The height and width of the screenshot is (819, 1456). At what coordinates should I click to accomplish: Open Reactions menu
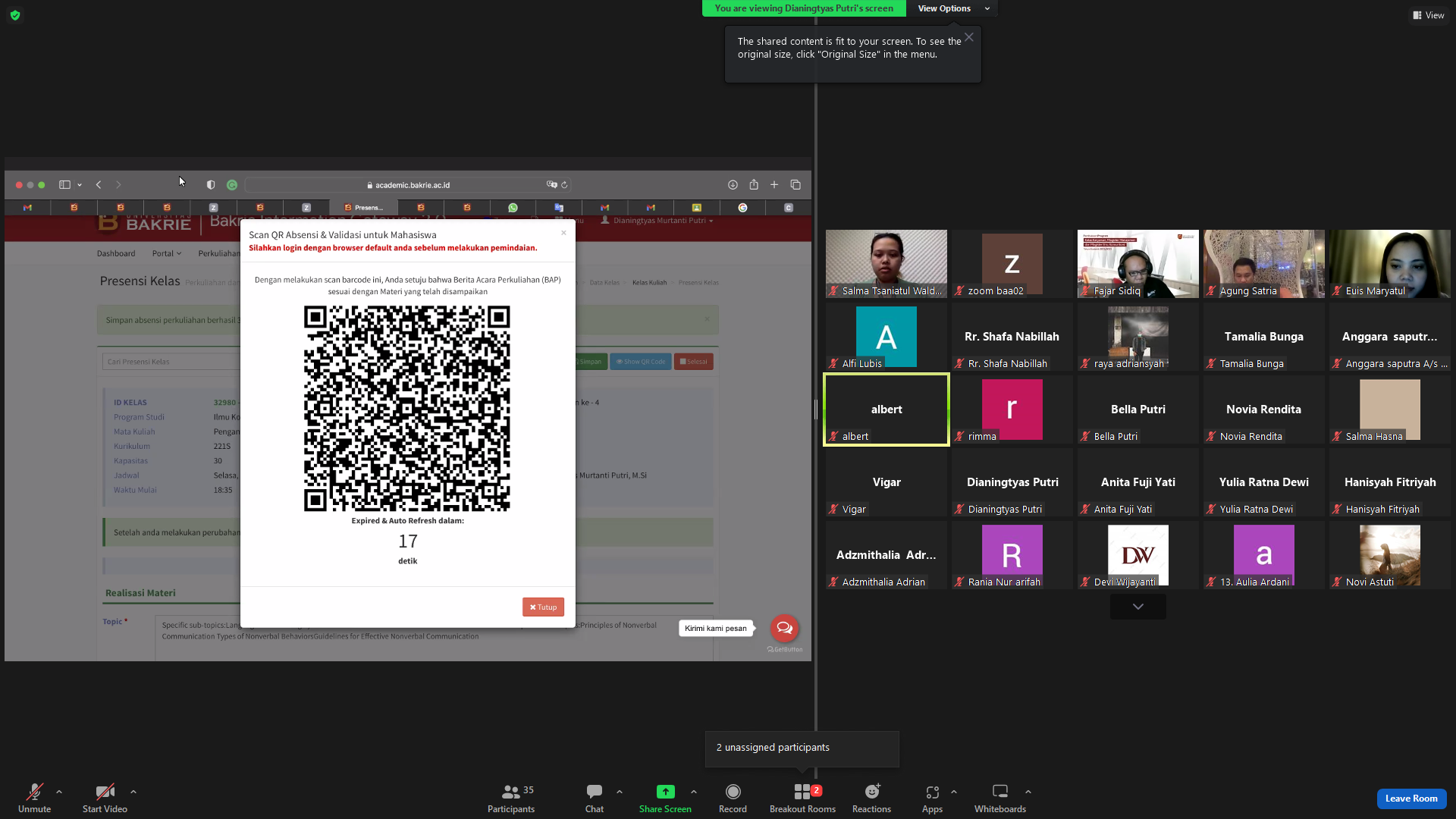871,798
